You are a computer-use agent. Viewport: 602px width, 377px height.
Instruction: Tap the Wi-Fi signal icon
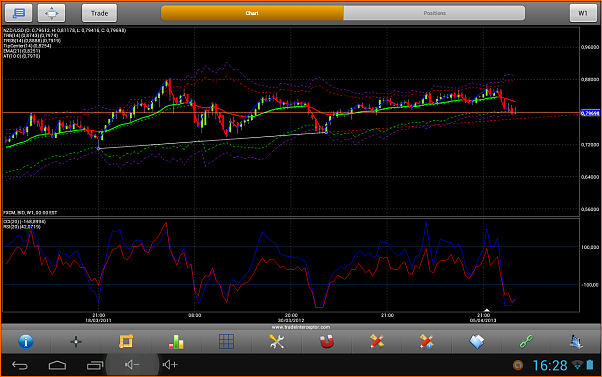[x=577, y=365]
